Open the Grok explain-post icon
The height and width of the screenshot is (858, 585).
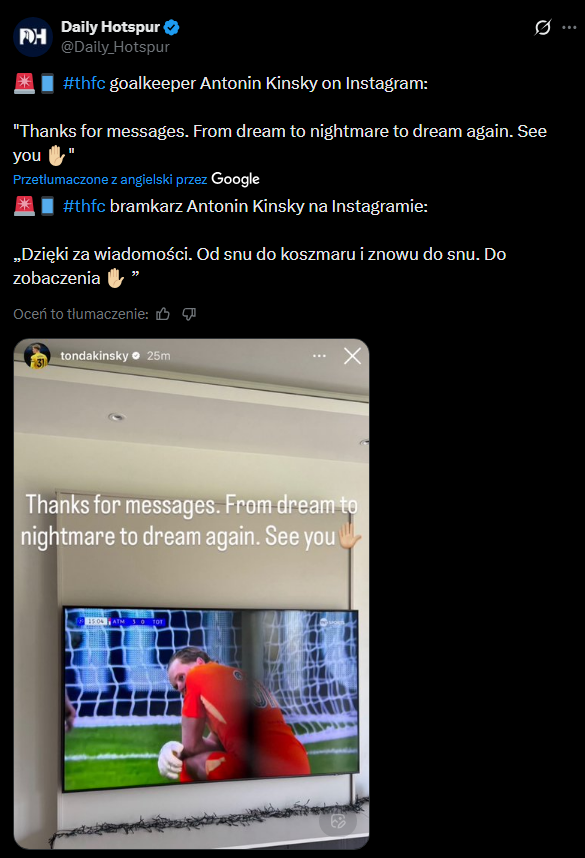pos(542,27)
